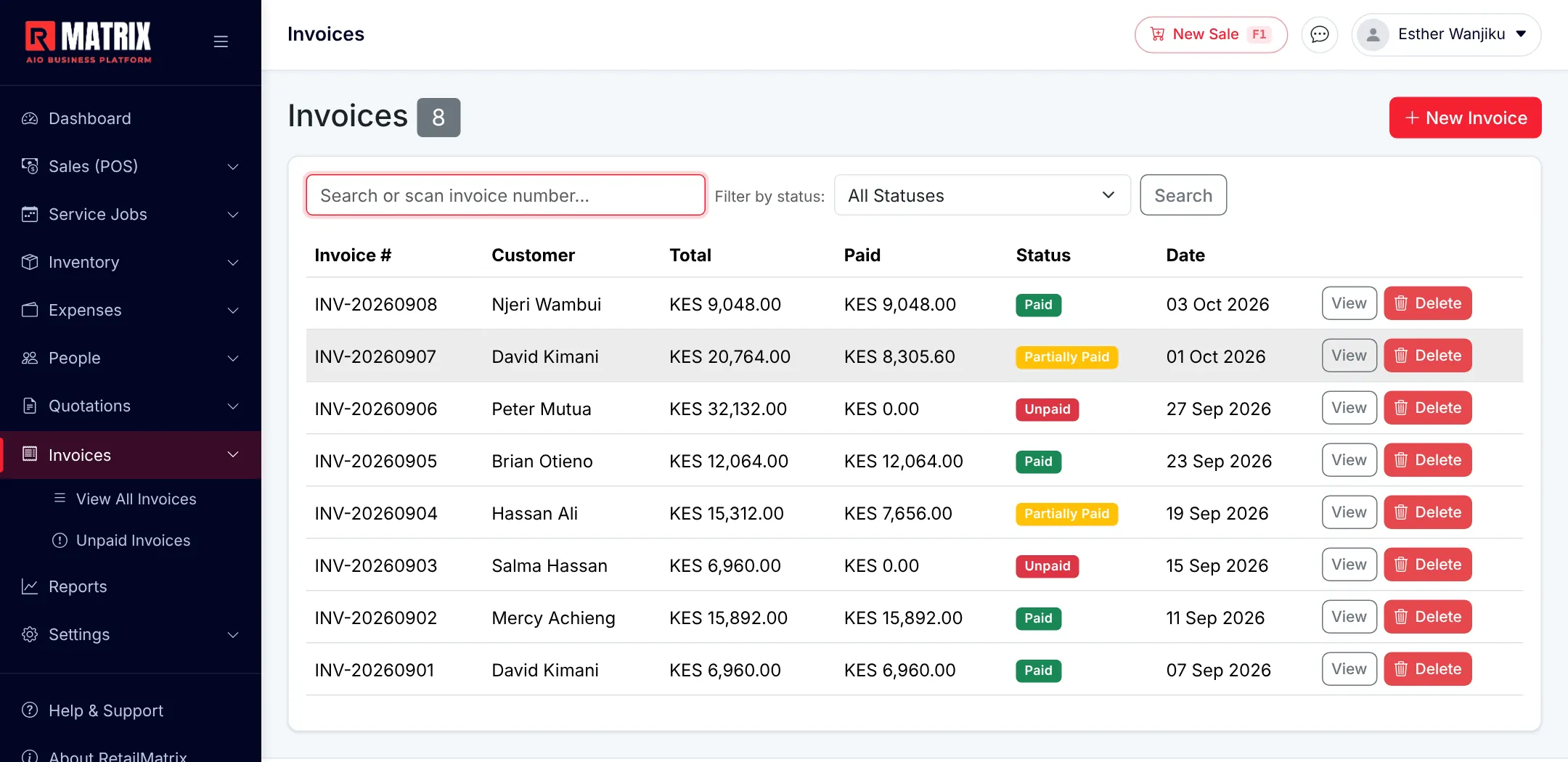Go to Reports in the sidebar
The width and height of the screenshot is (1568, 762).
point(78,586)
